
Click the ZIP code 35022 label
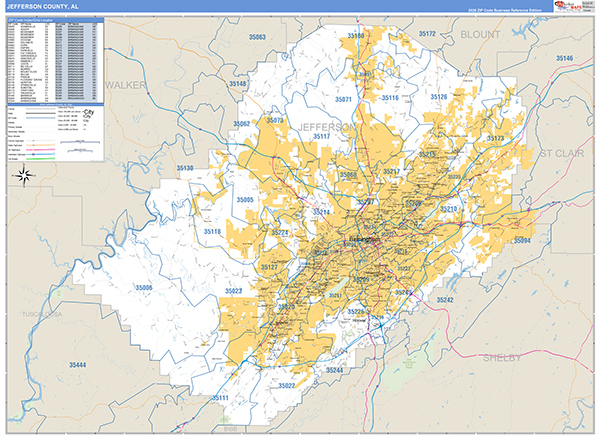pyautogui.click(x=287, y=386)
